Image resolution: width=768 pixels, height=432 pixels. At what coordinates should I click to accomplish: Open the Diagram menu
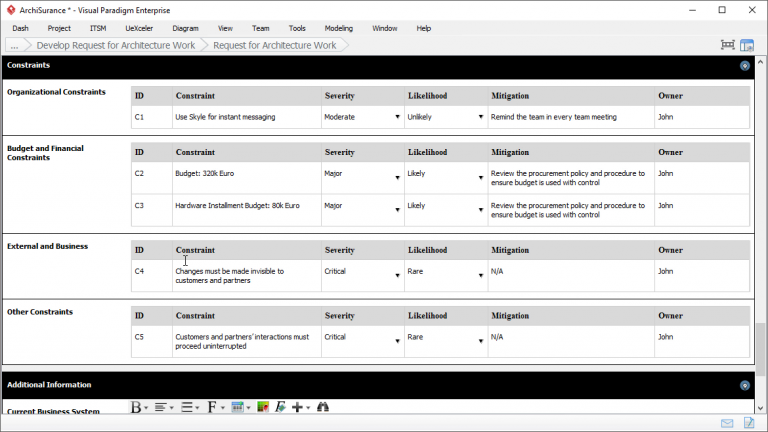[x=185, y=28]
